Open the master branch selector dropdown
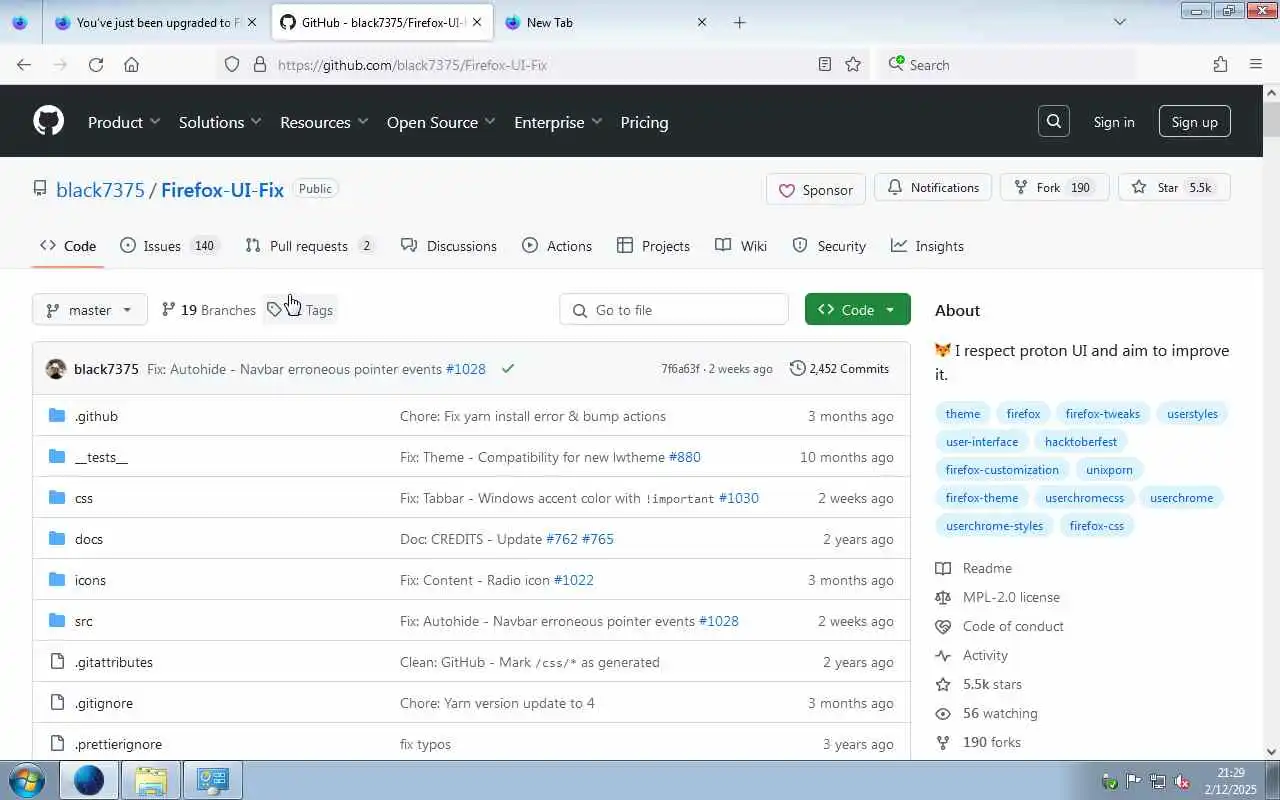The width and height of the screenshot is (1280, 800). (x=90, y=310)
